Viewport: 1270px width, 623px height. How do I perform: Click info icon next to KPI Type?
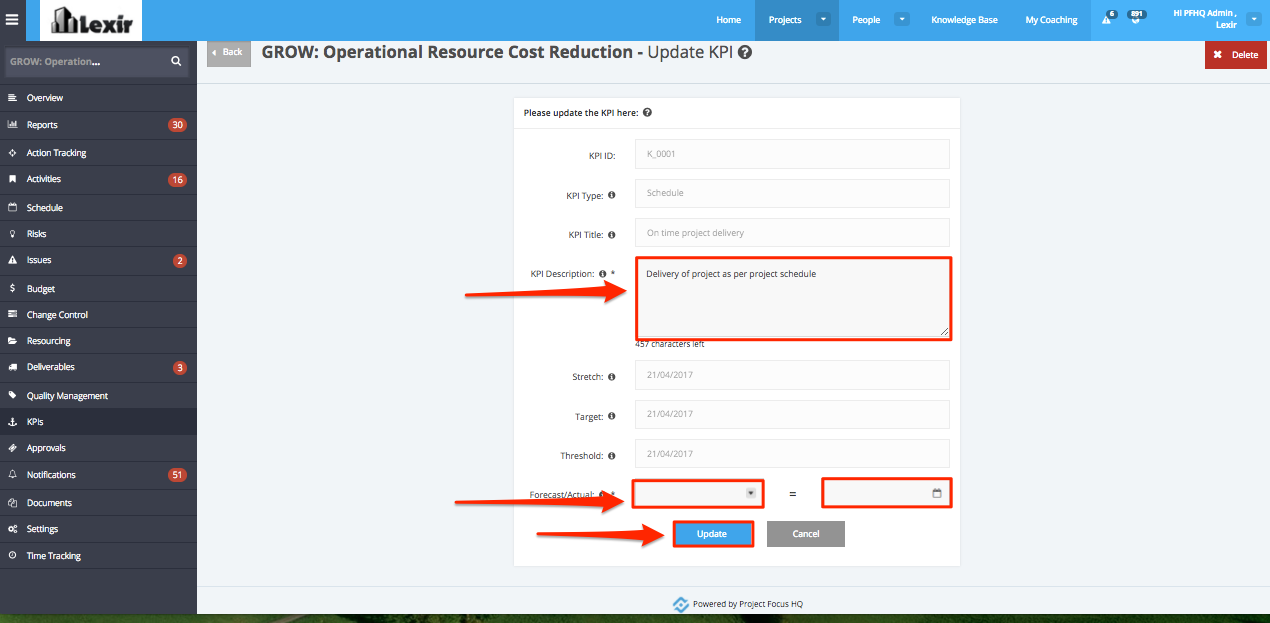(x=611, y=195)
